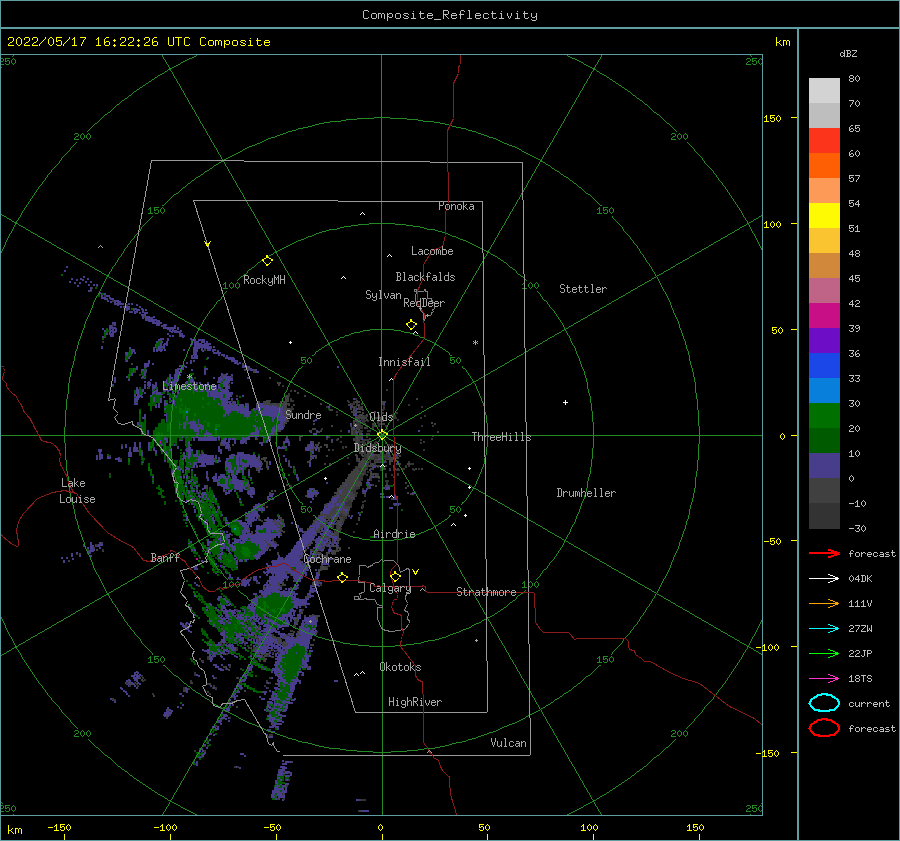900x841 pixels.
Task: Click the red forecast arrow legend icon
Action: pyautogui.click(x=824, y=553)
